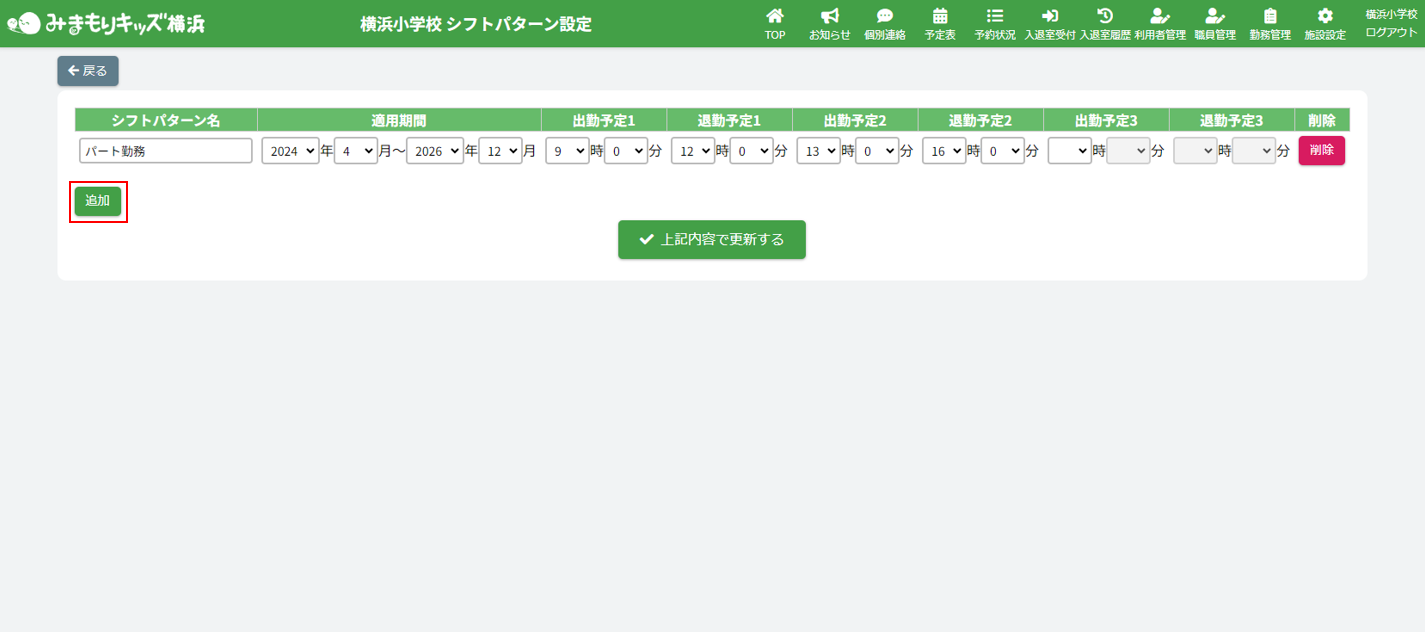
Task: Open 個別連絡 chat bubble icon
Action: coord(884,17)
